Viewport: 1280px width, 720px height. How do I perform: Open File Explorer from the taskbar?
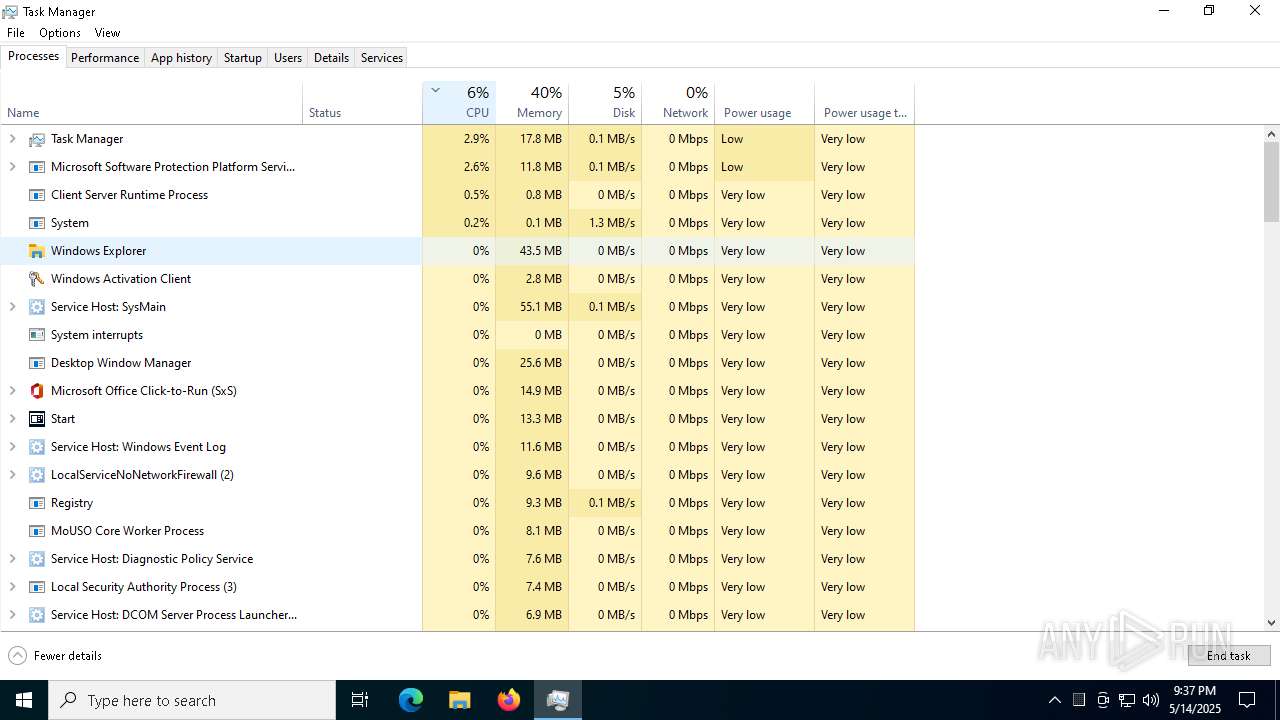click(460, 700)
